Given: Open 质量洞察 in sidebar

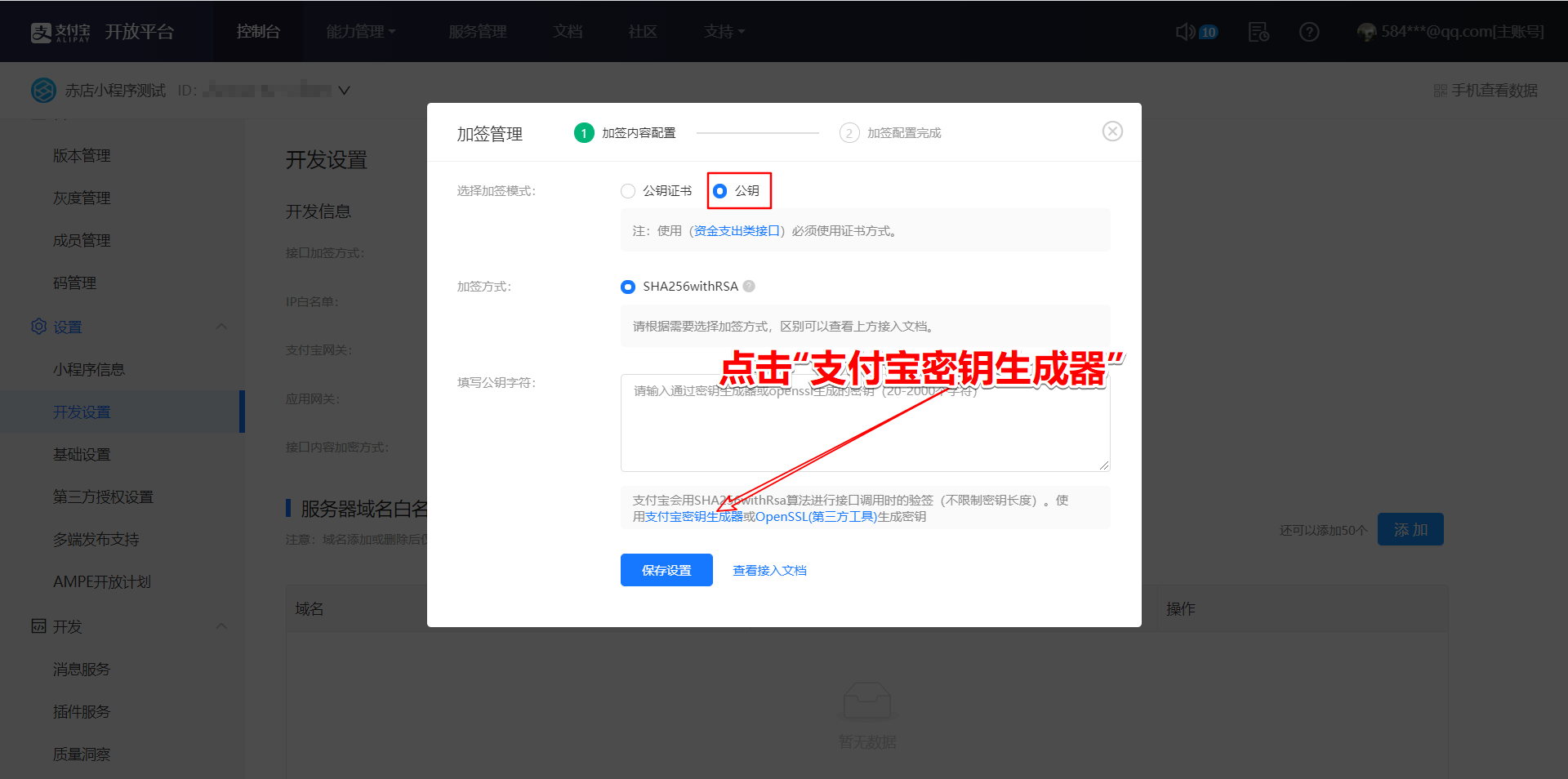Looking at the screenshot, I should [x=82, y=755].
